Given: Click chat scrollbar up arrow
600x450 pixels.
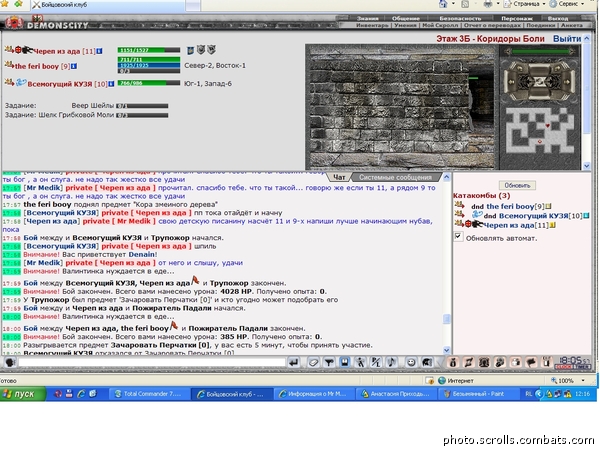Looking at the screenshot, I should (x=447, y=177).
